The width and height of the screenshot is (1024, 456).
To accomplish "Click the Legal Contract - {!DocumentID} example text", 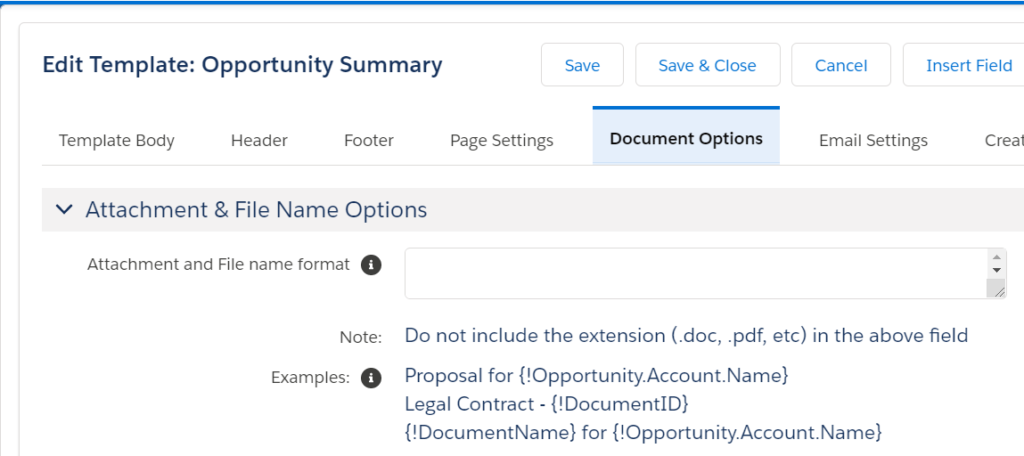I will pos(547,404).
